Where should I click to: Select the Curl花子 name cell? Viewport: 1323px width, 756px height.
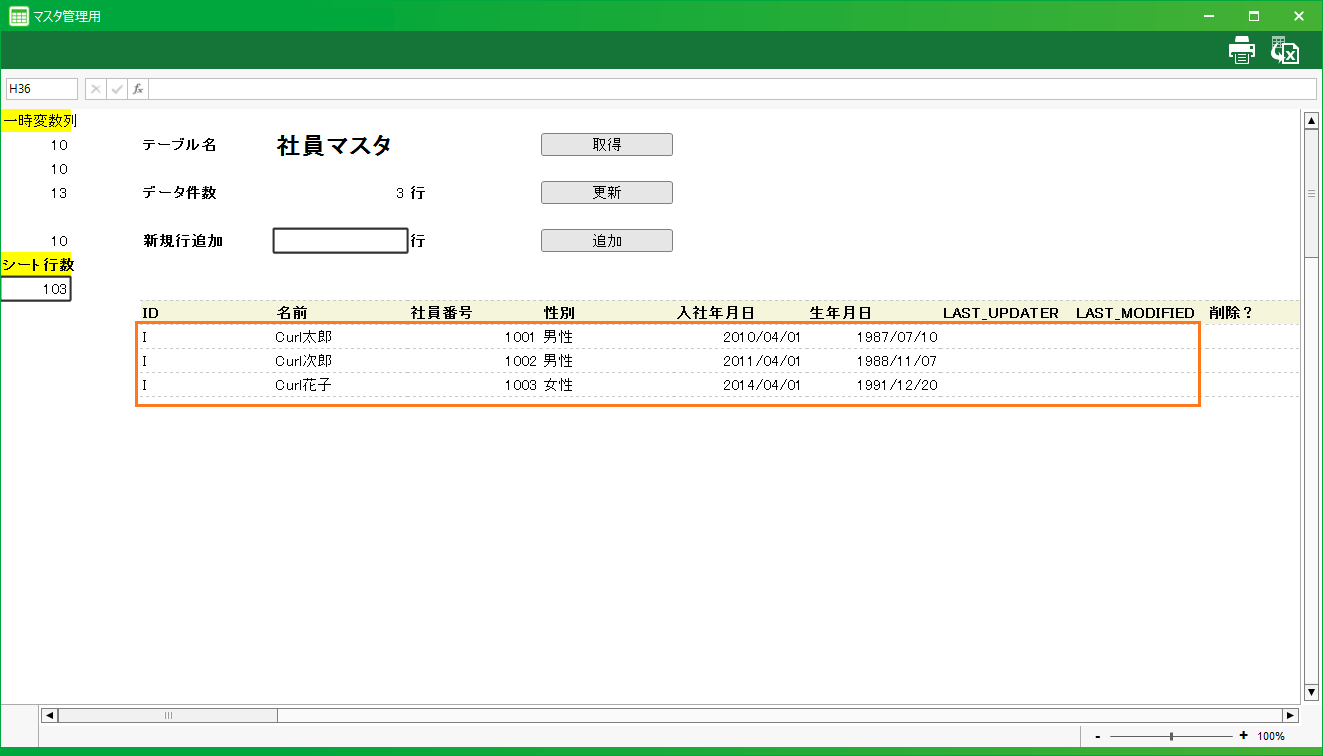click(x=303, y=385)
